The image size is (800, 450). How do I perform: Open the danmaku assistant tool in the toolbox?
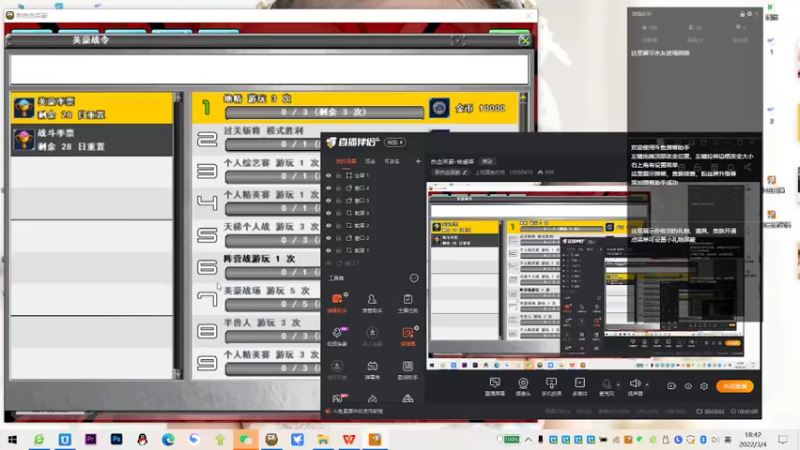[337, 303]
